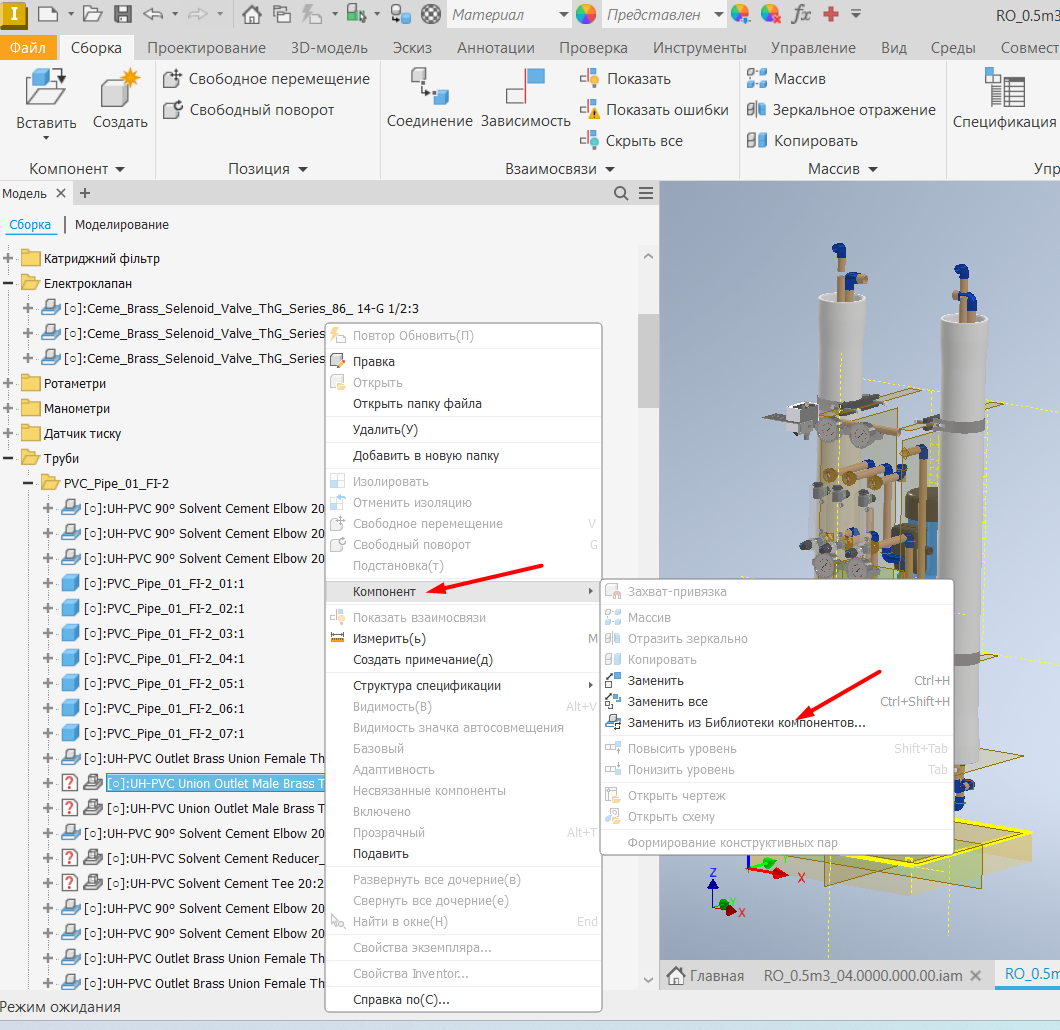
Task: Click the Вставить component icon
Action: pos(45,88)
